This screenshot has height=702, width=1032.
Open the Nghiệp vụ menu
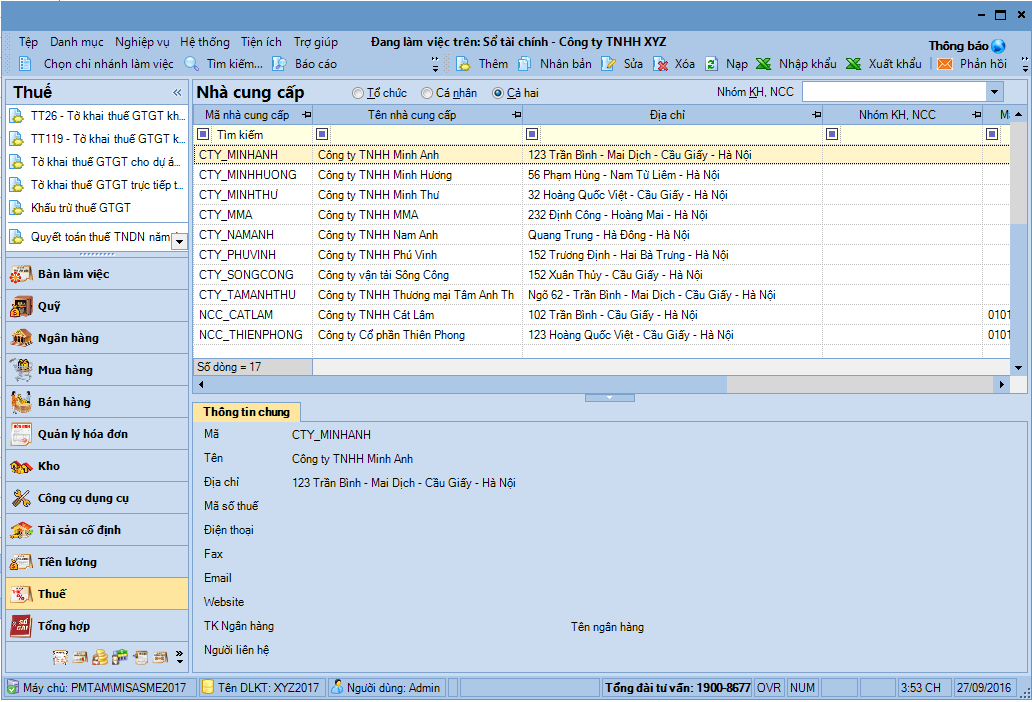(142, 42)
